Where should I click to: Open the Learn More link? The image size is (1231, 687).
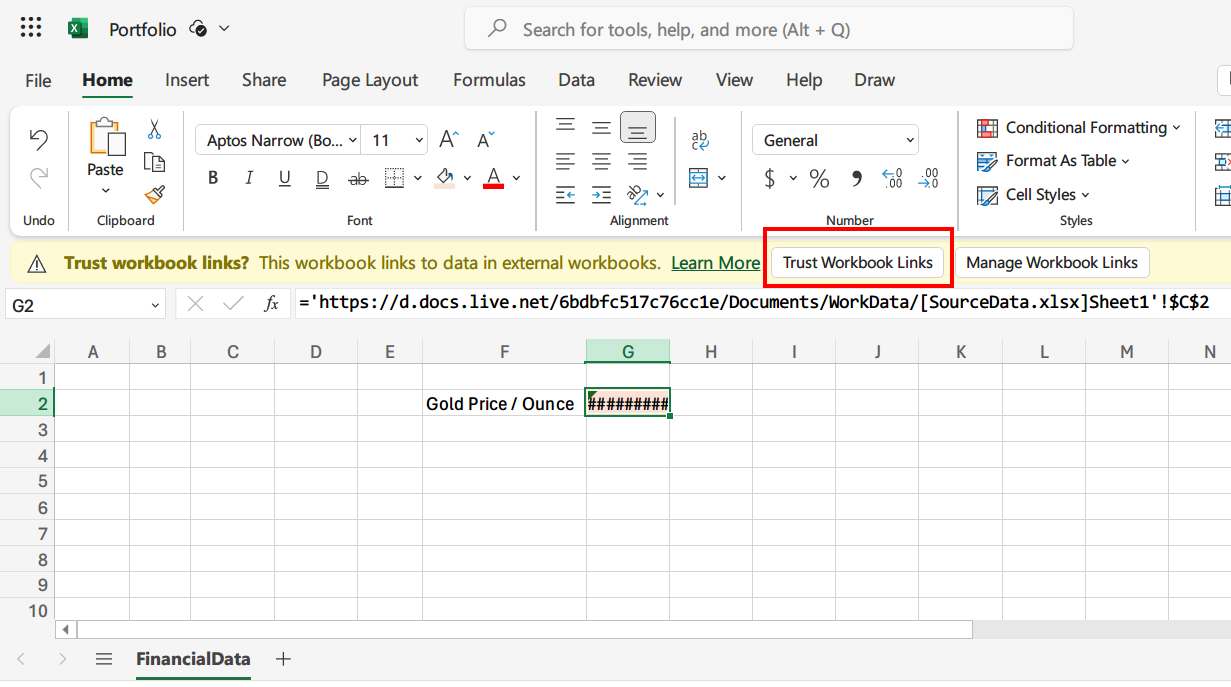click(715, 262)
